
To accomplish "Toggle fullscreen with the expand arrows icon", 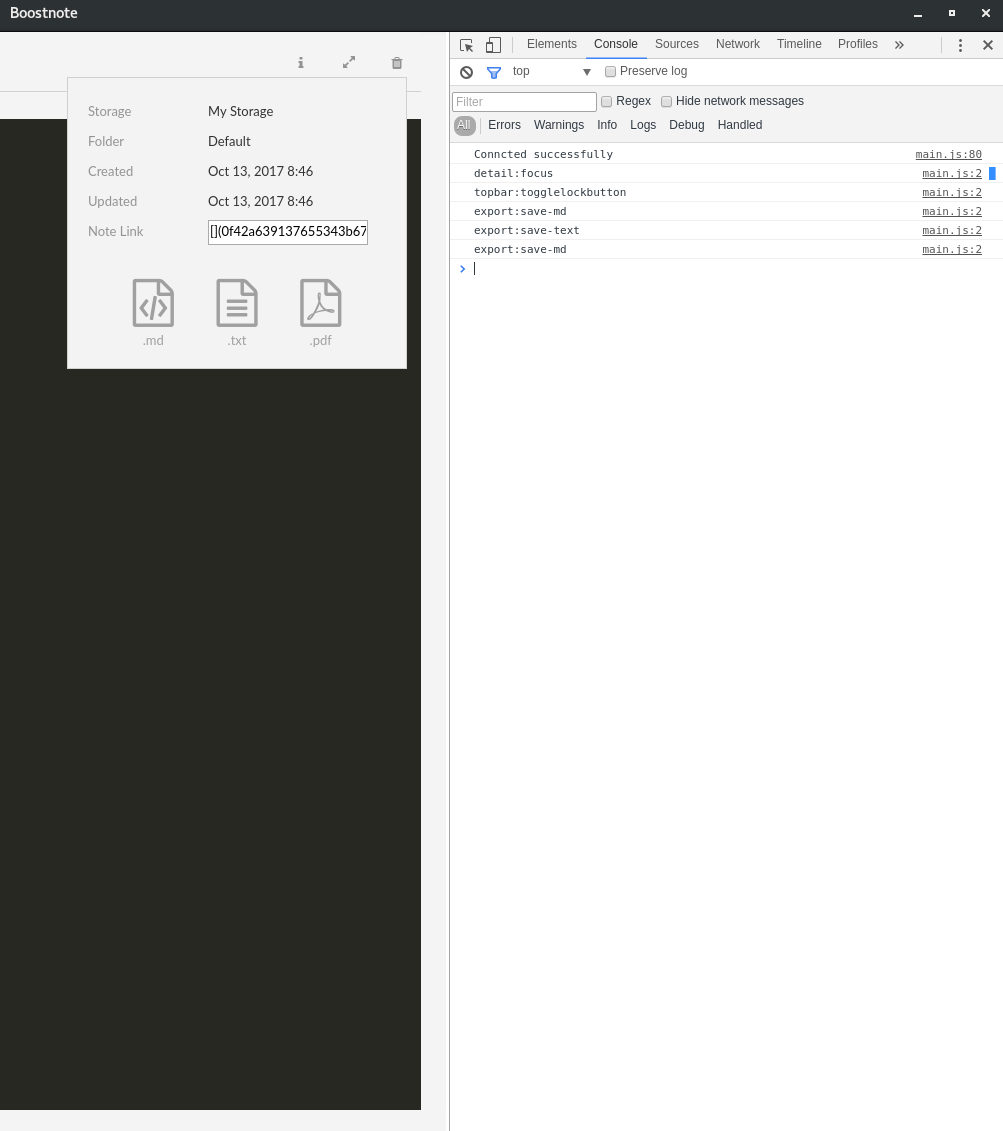I will [x=349, y=63].
